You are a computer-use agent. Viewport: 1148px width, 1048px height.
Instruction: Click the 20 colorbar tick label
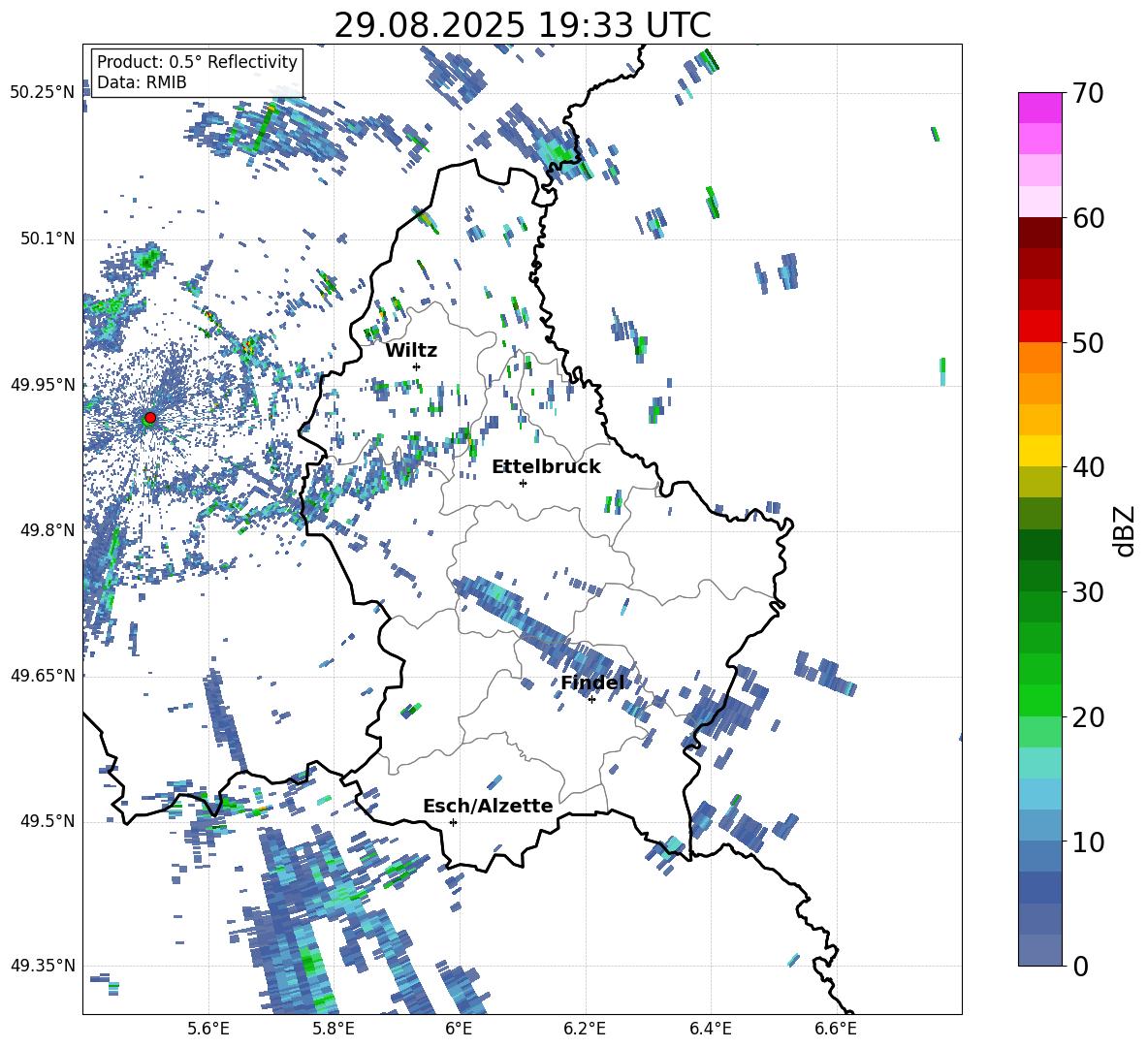point(1088,717)
